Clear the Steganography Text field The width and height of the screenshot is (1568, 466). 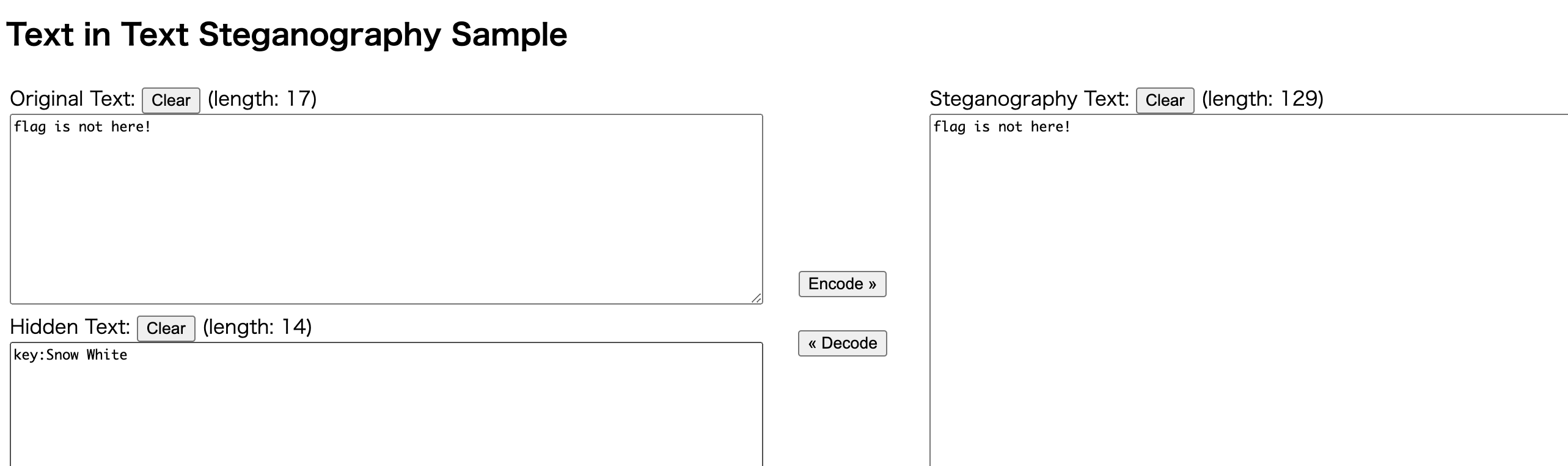1164,100
